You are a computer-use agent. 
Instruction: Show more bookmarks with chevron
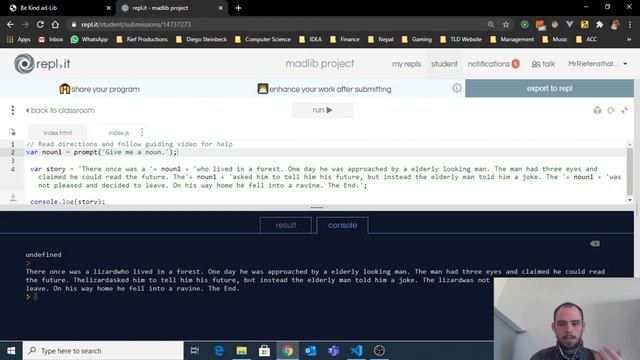pyautogui.click(x=629, y=39)
